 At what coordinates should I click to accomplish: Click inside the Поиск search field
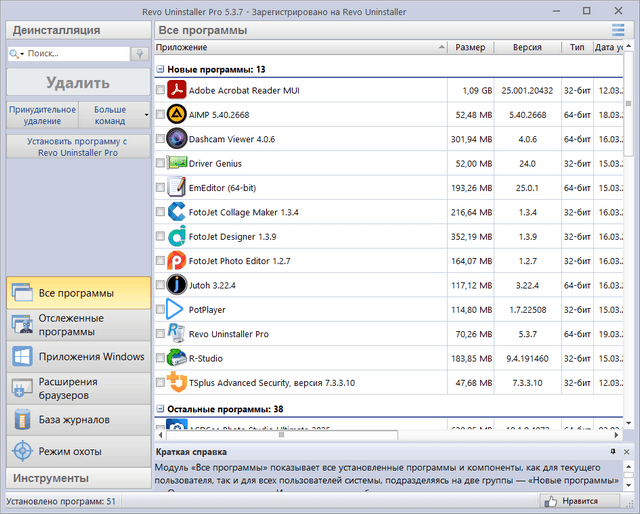pos(75,54)
